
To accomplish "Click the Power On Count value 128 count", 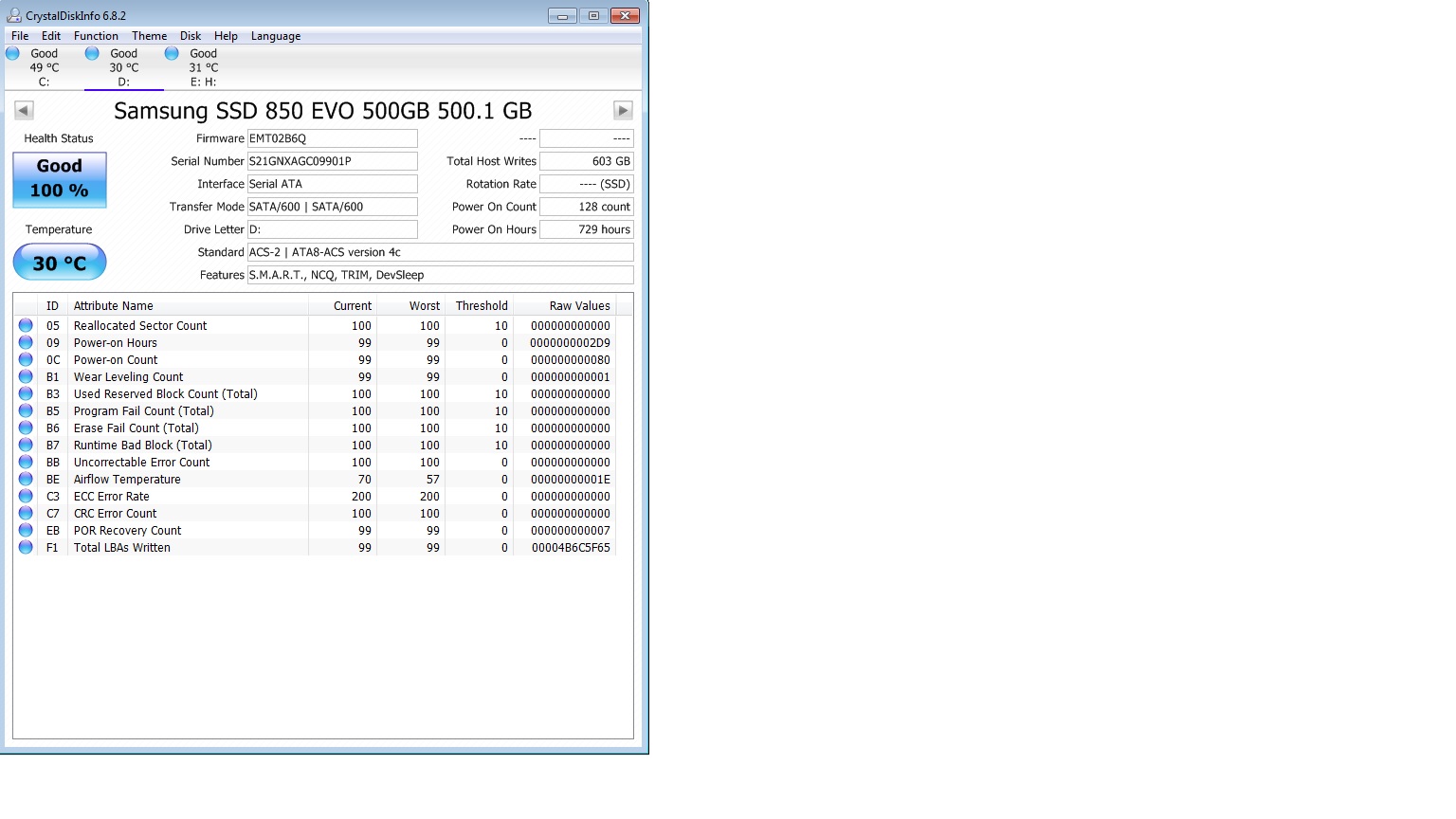I will 587,207.
